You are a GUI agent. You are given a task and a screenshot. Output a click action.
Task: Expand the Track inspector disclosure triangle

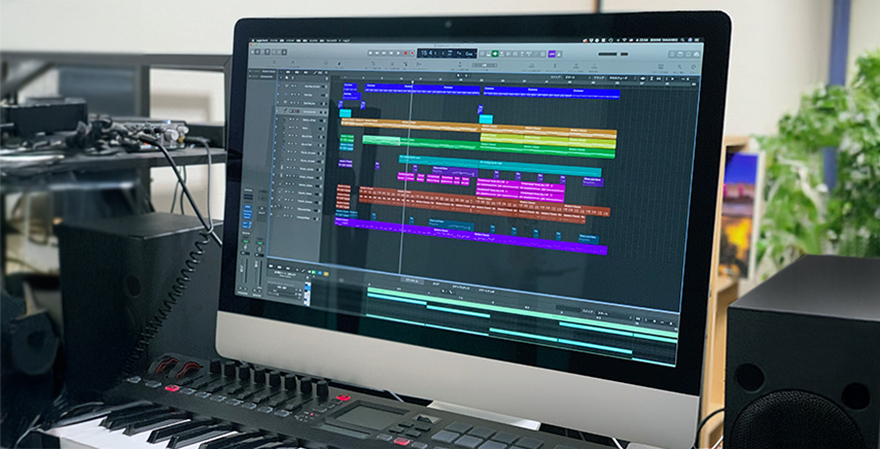point(250,77)
